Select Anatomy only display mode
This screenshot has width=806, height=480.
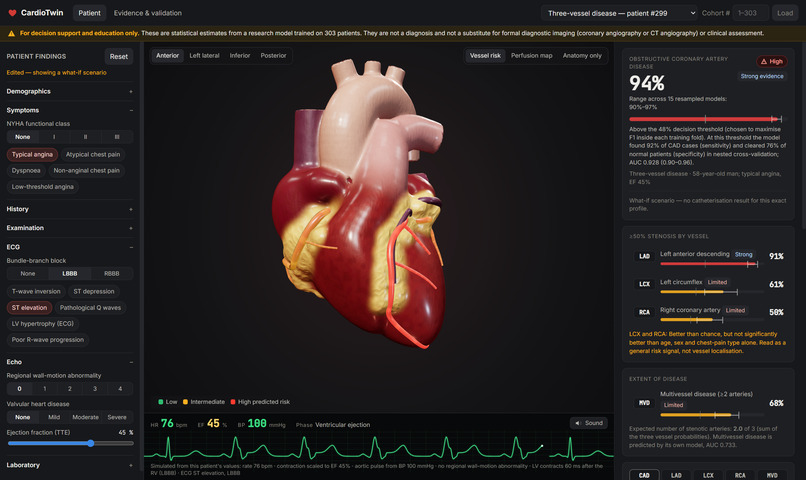(582, 56)
